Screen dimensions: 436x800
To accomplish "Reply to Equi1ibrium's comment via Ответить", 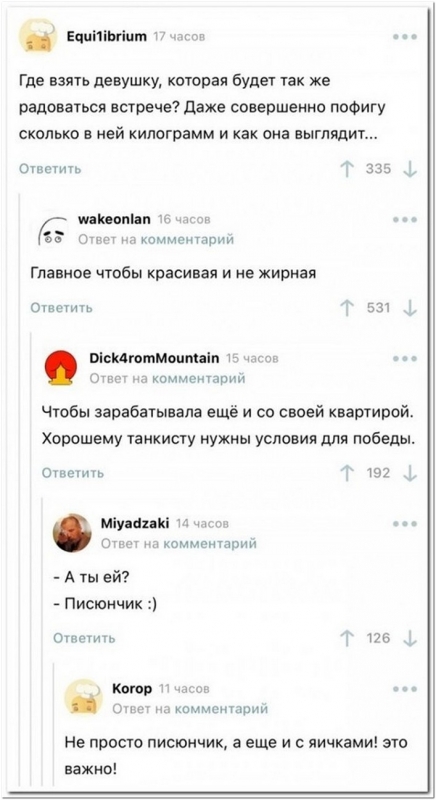I will 50,169.
